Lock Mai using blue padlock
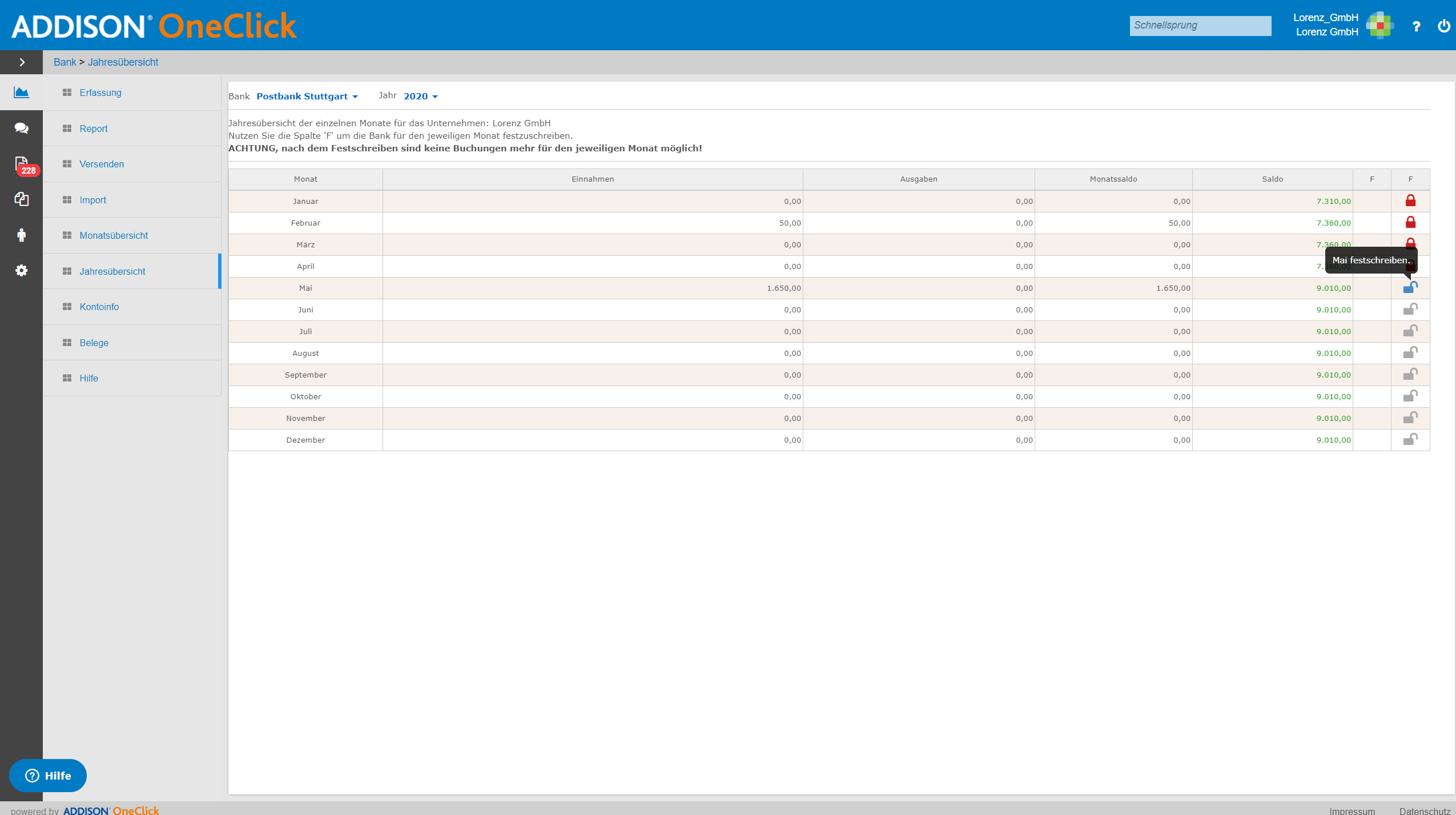Viewport: 1456px width, 815px height. 1410,287
